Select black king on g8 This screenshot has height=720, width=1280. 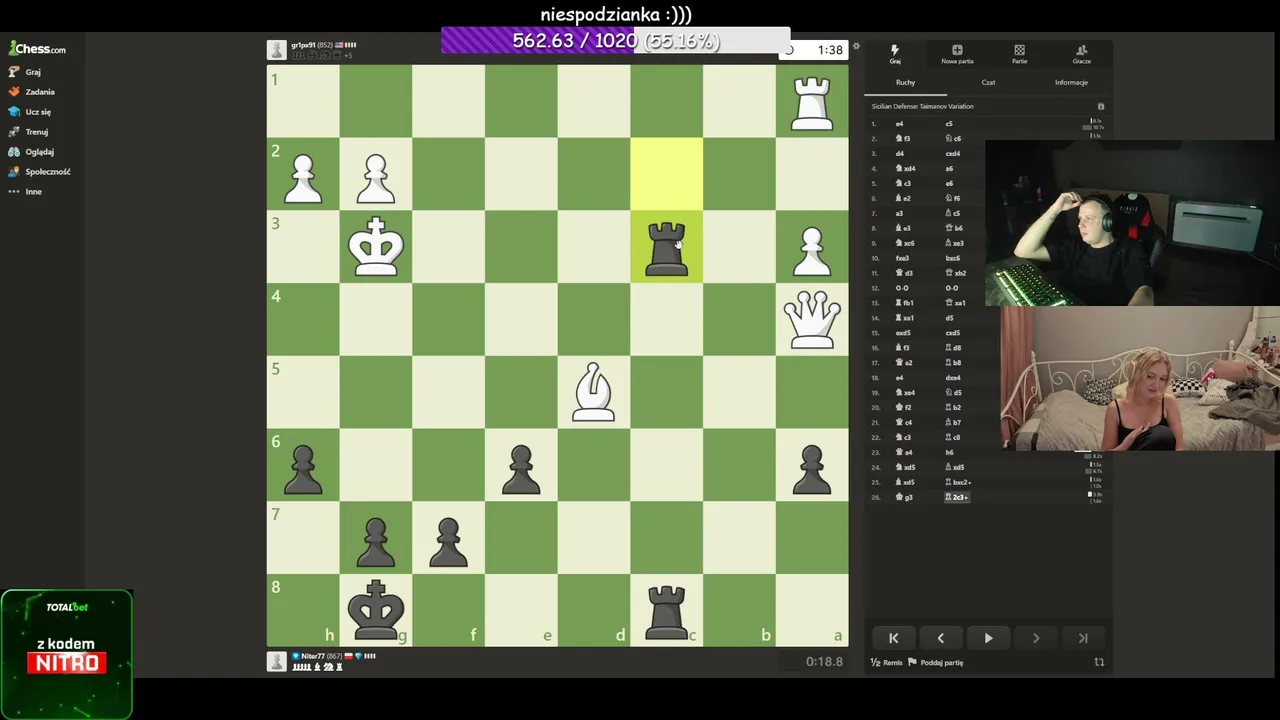pyautogui.click(x=376, y=610)
